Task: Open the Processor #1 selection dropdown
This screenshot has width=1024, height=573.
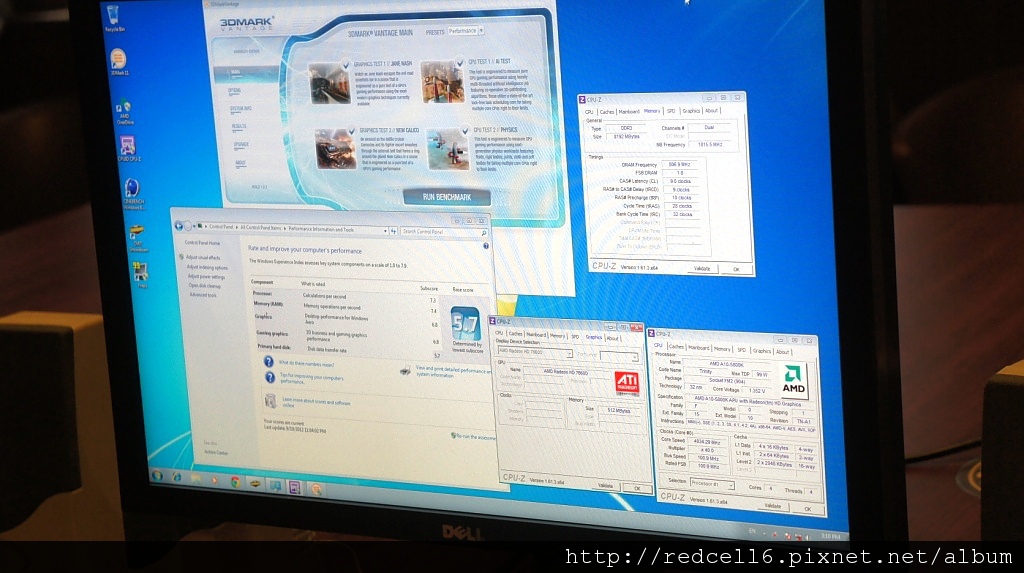Action: [712, 484]
